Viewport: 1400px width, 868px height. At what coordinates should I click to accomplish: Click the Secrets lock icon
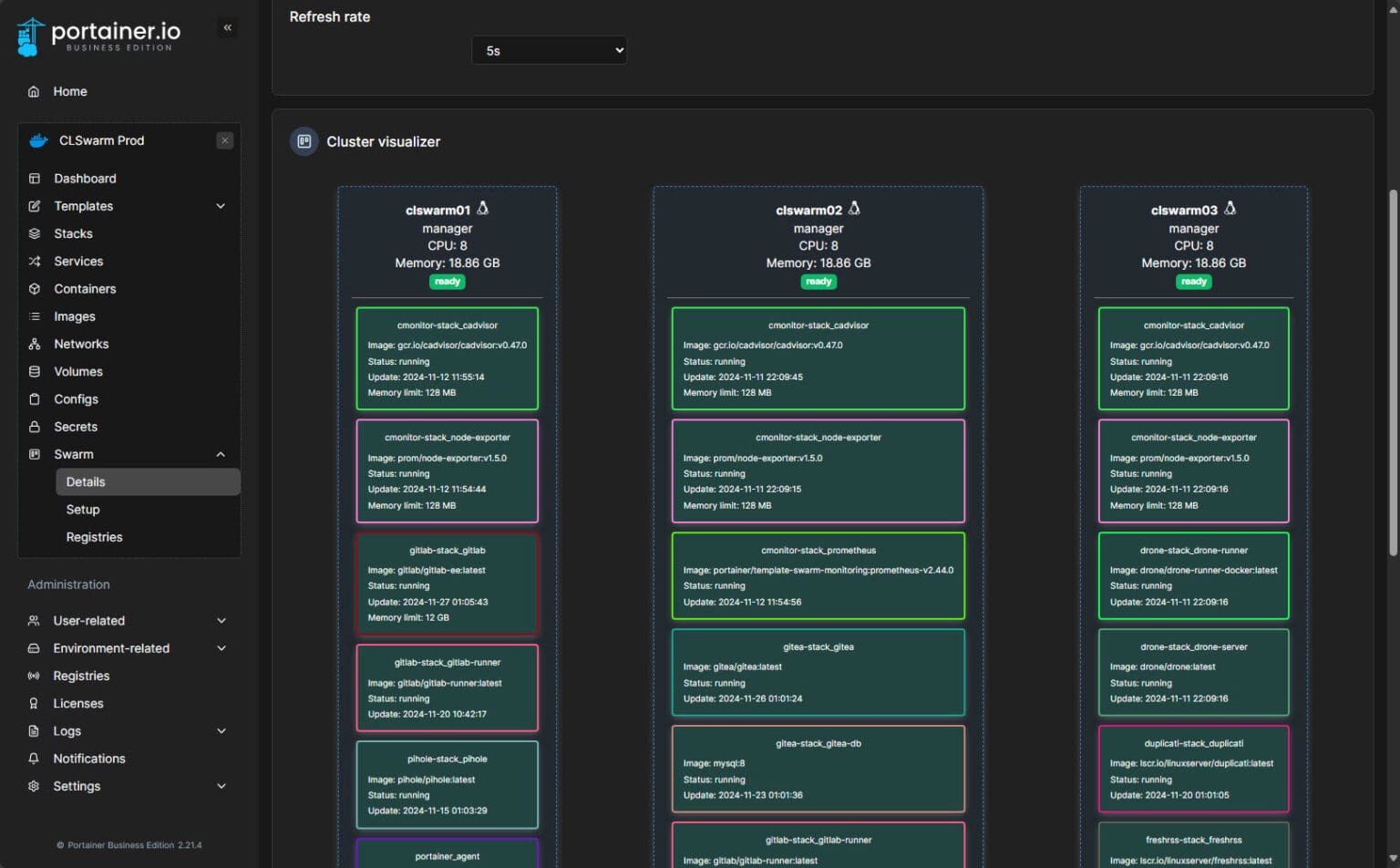pyautogui.click(x=35, y=427)
